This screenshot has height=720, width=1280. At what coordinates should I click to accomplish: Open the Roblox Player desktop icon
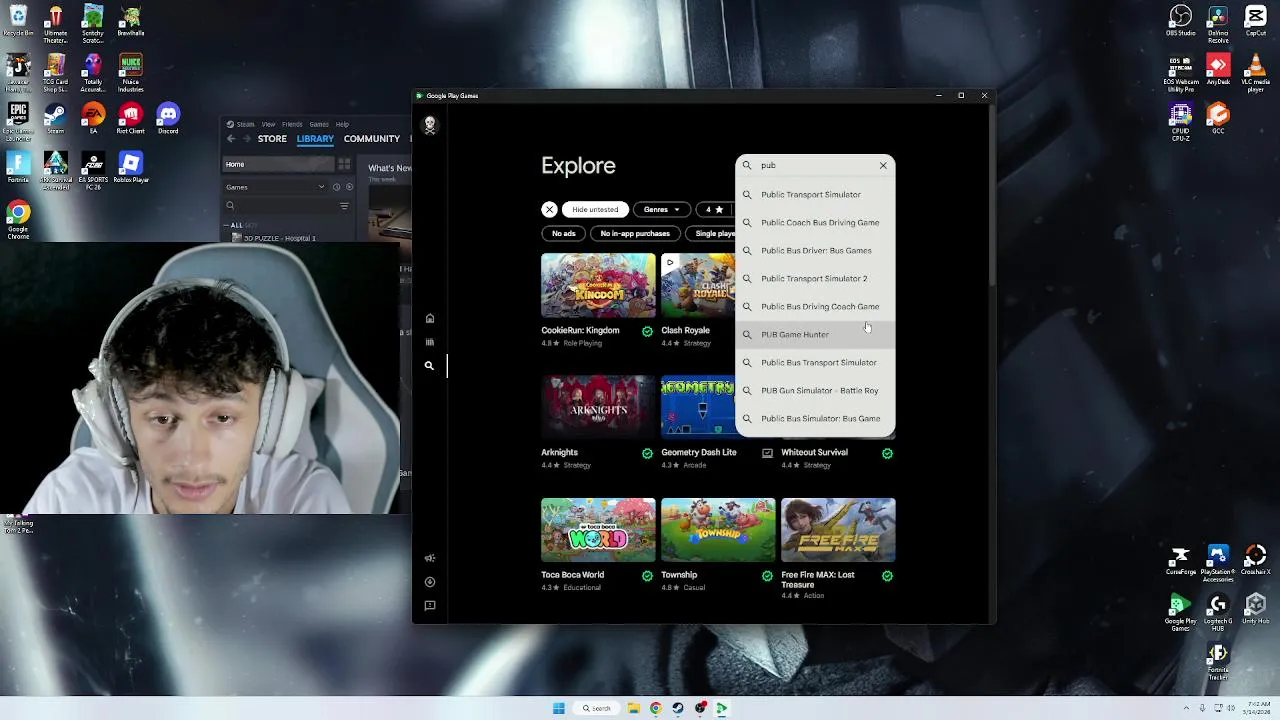pyautogui.click(x=130, y=168)
